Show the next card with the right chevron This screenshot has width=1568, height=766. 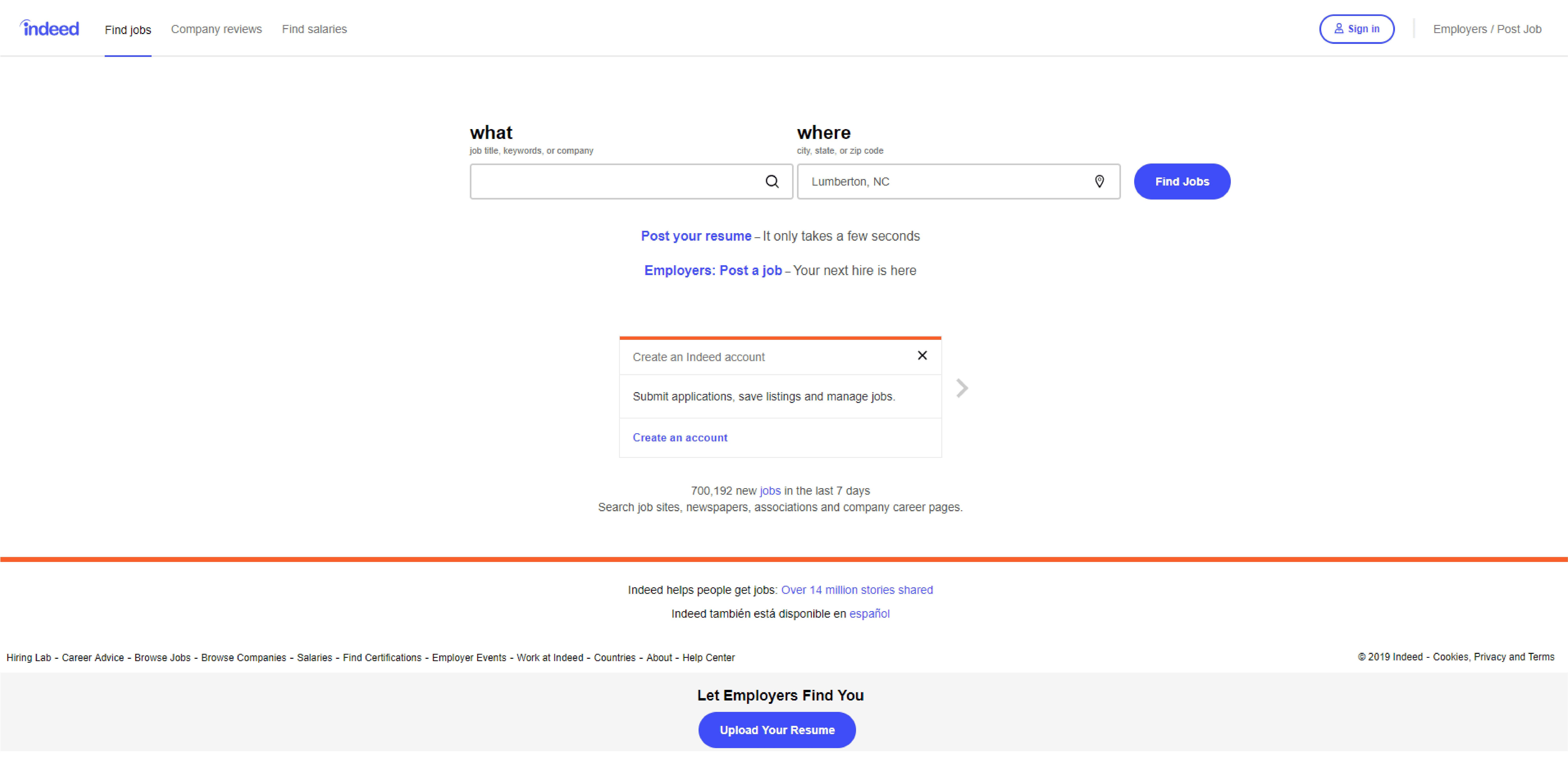[962, 388]
